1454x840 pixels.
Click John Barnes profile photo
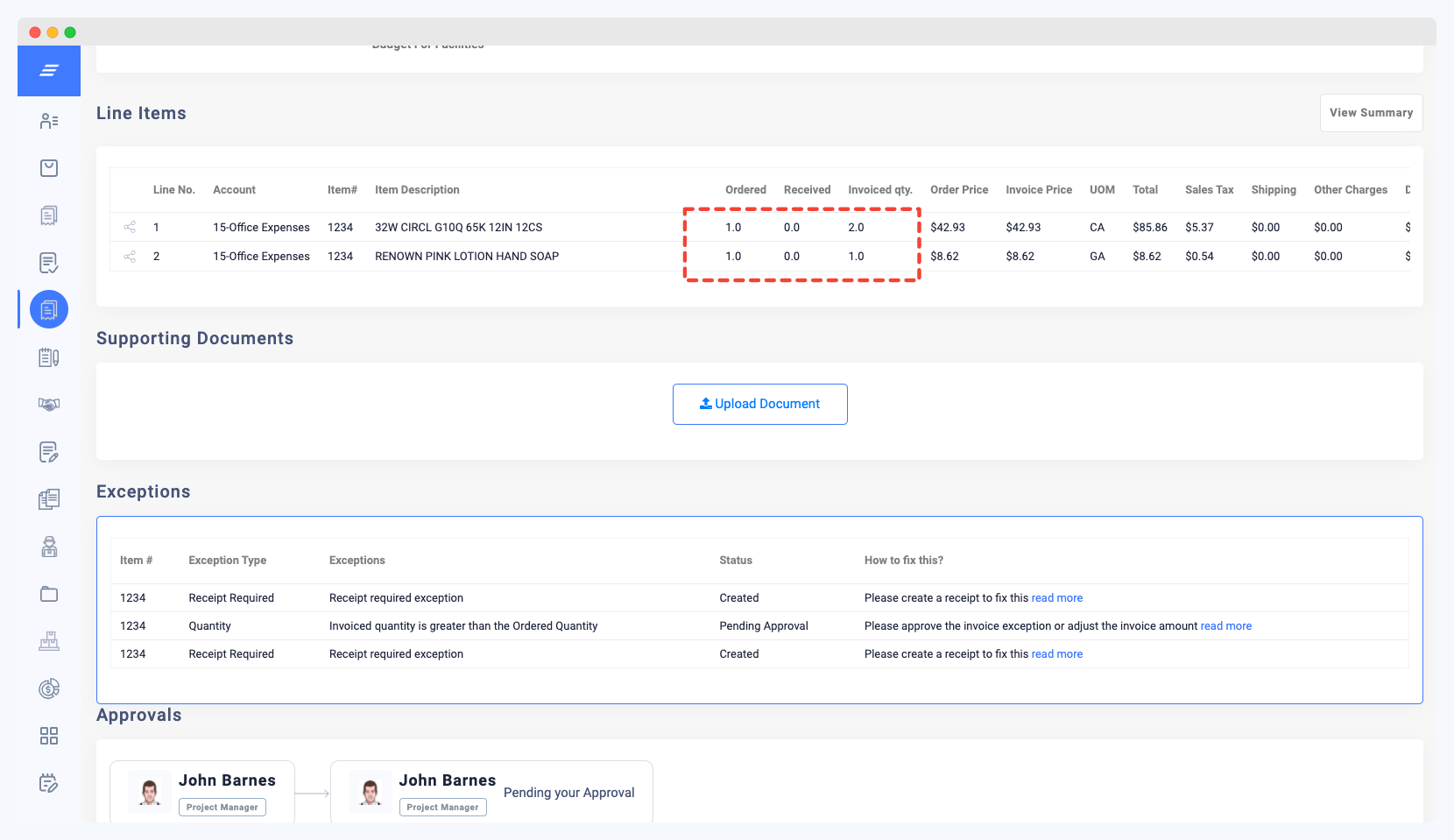(x=149, y=791)
